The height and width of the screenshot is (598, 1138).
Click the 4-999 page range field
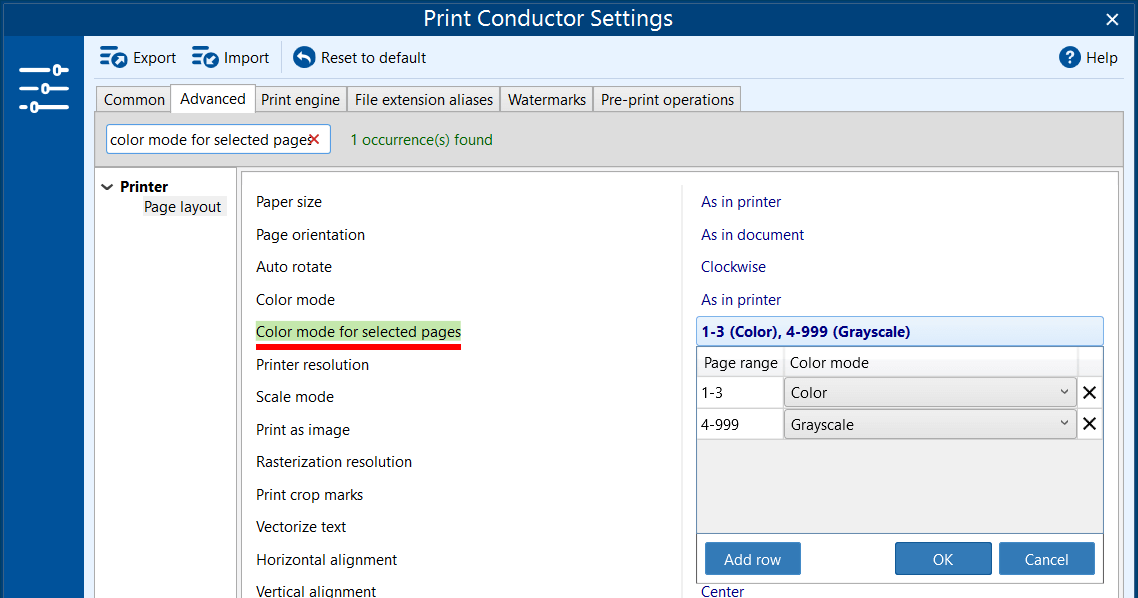pos(740,424)
